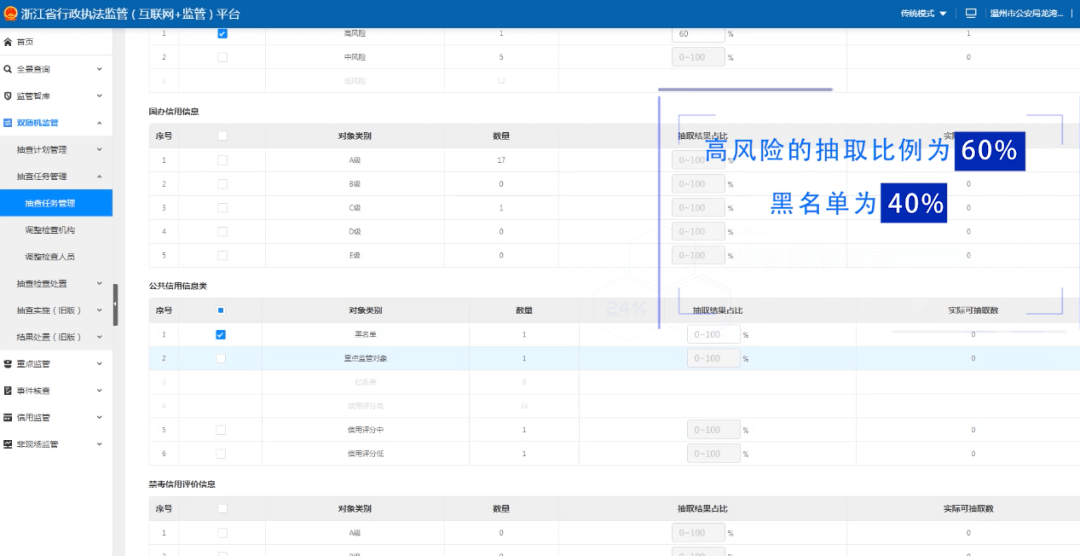The width and height of the screenshot is (1080, 556).
Task: Check the C级 checkbox under 国办信用信息
Action: click(x=222, y=207)
